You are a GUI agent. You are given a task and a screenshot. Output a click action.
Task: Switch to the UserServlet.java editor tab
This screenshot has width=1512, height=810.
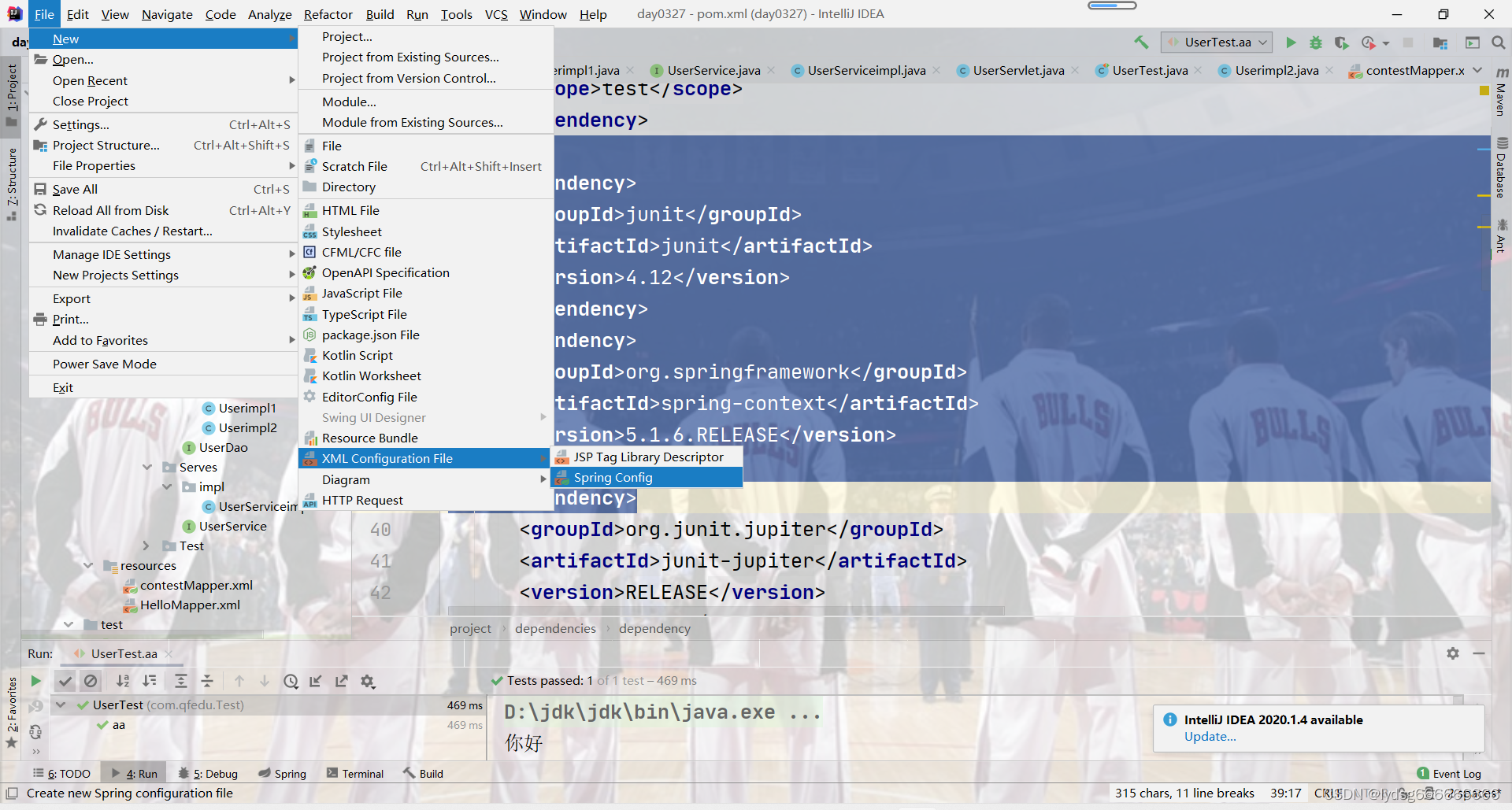point(1018,70)
